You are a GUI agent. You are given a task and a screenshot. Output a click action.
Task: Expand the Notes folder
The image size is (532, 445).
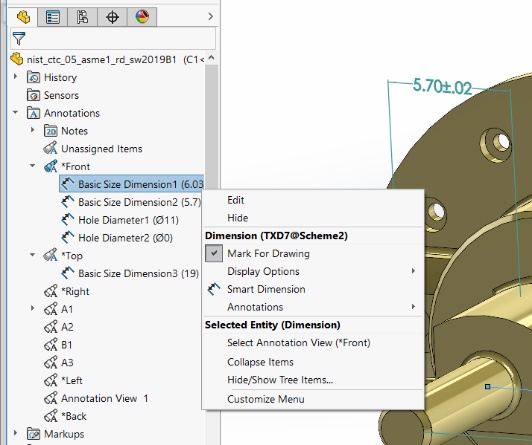click(33, 130)
